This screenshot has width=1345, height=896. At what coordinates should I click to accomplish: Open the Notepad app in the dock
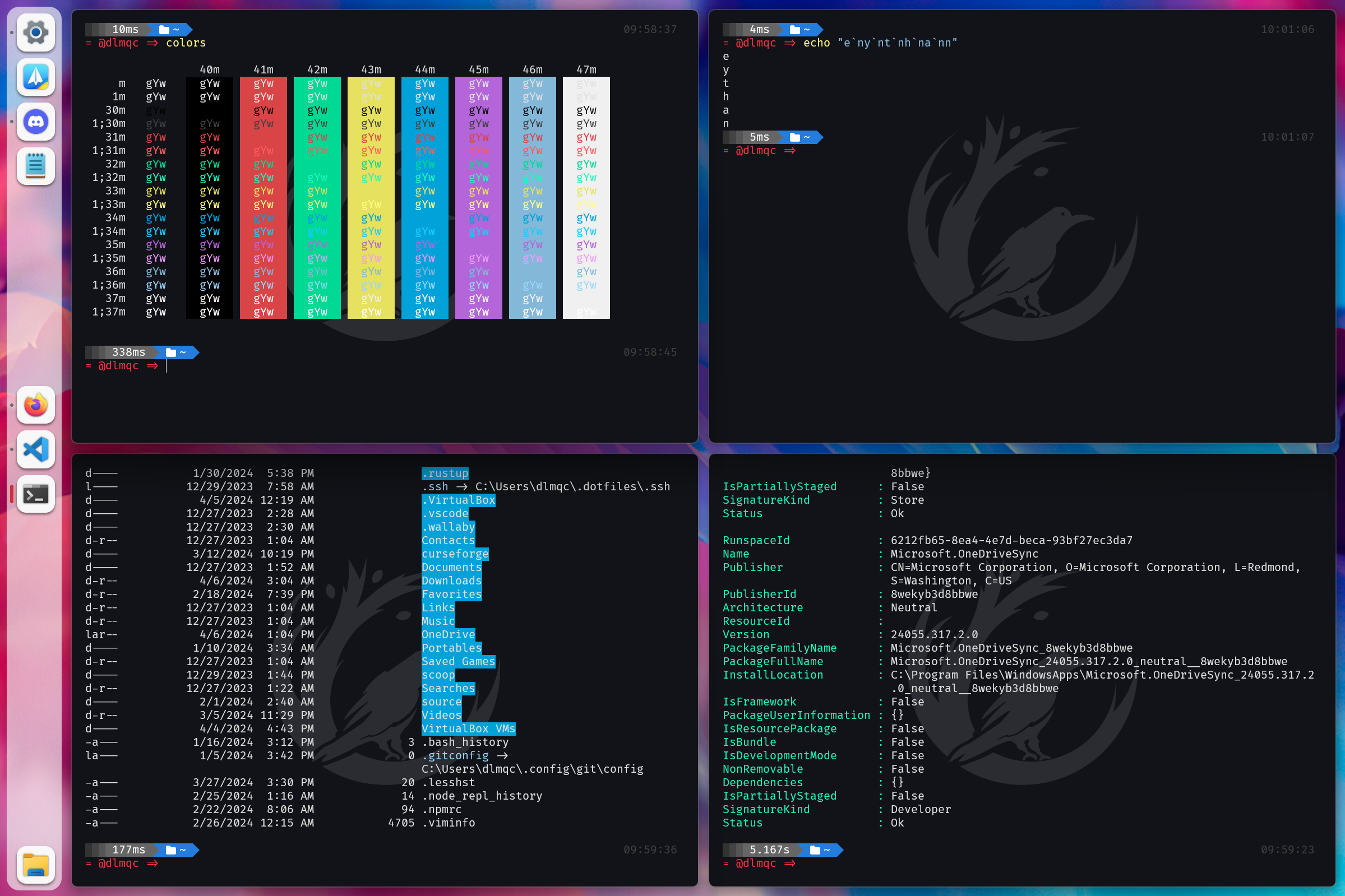click(x=35, y=166)
